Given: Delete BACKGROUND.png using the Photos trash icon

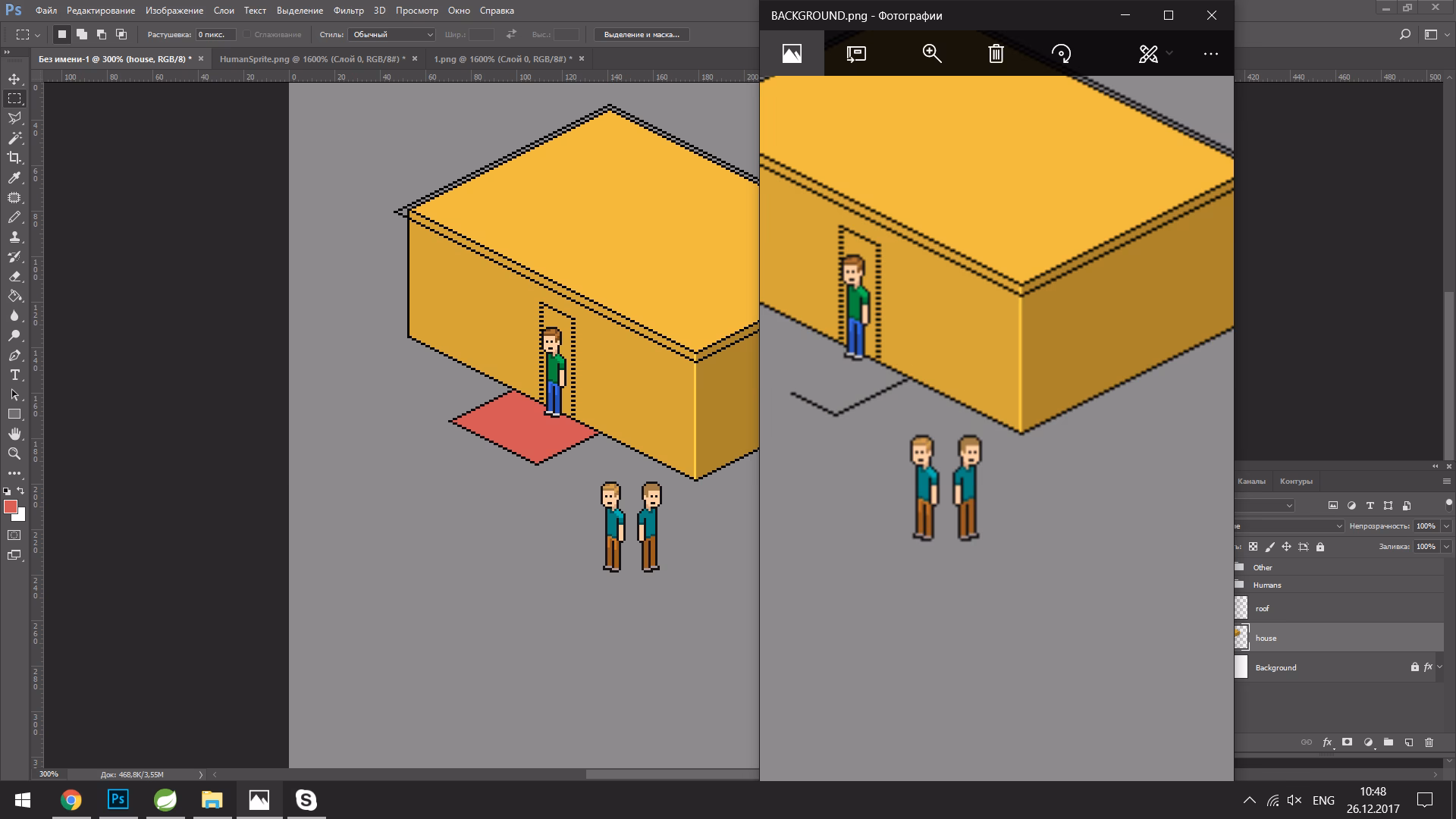Looking at the screenshot, I should pos(995,54).
